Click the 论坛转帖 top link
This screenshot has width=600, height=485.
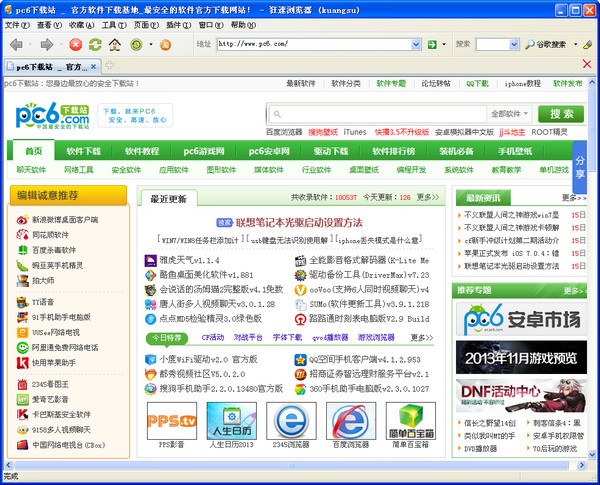click(x=436, y=83)
